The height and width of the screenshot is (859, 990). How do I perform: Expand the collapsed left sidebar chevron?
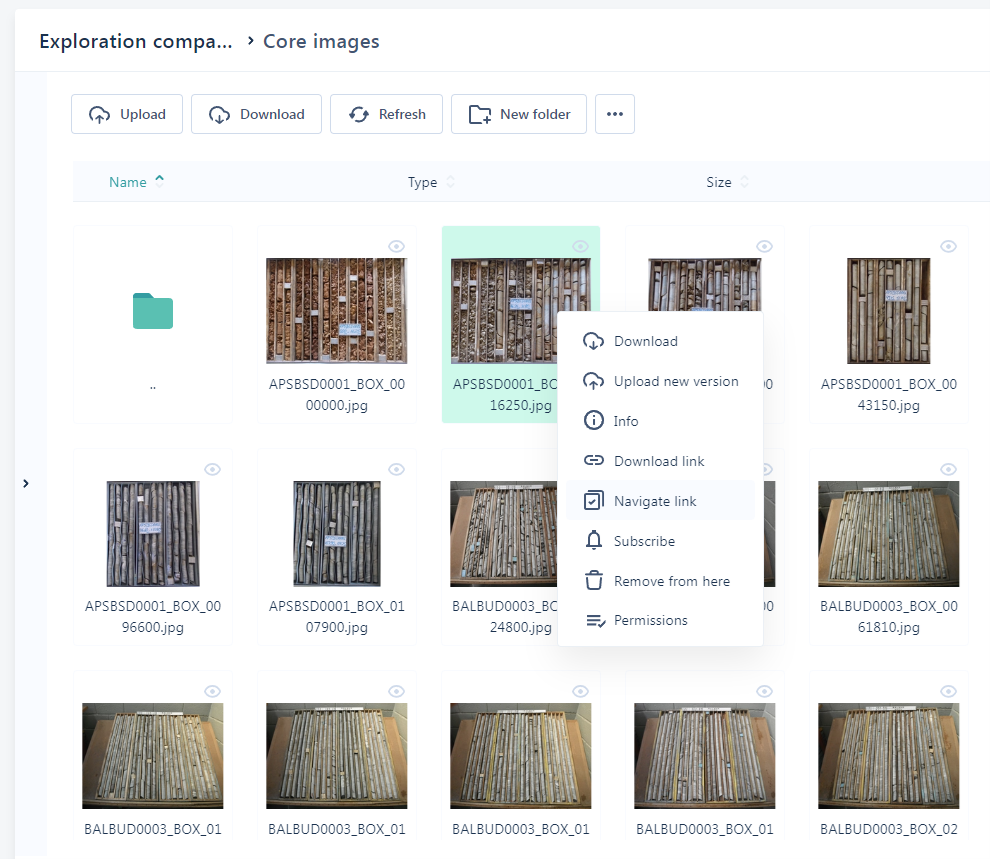tap(26, 483)
